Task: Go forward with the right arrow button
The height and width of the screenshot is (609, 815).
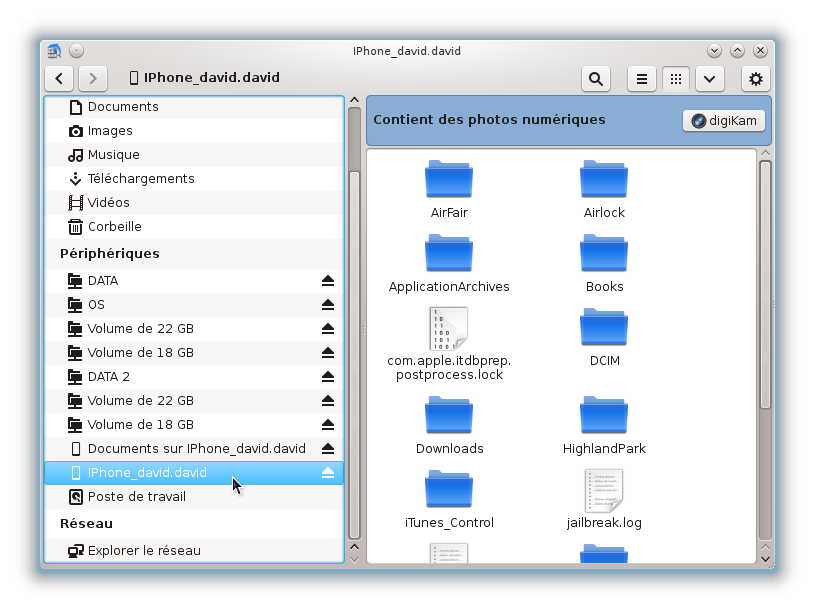Action: pyautogui.click(x=93, y=78)
